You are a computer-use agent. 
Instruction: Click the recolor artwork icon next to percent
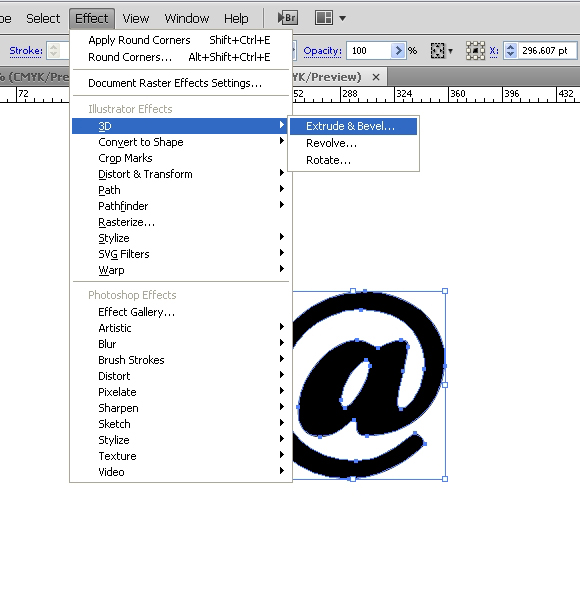pyautogui.click(x=438, y=51)
